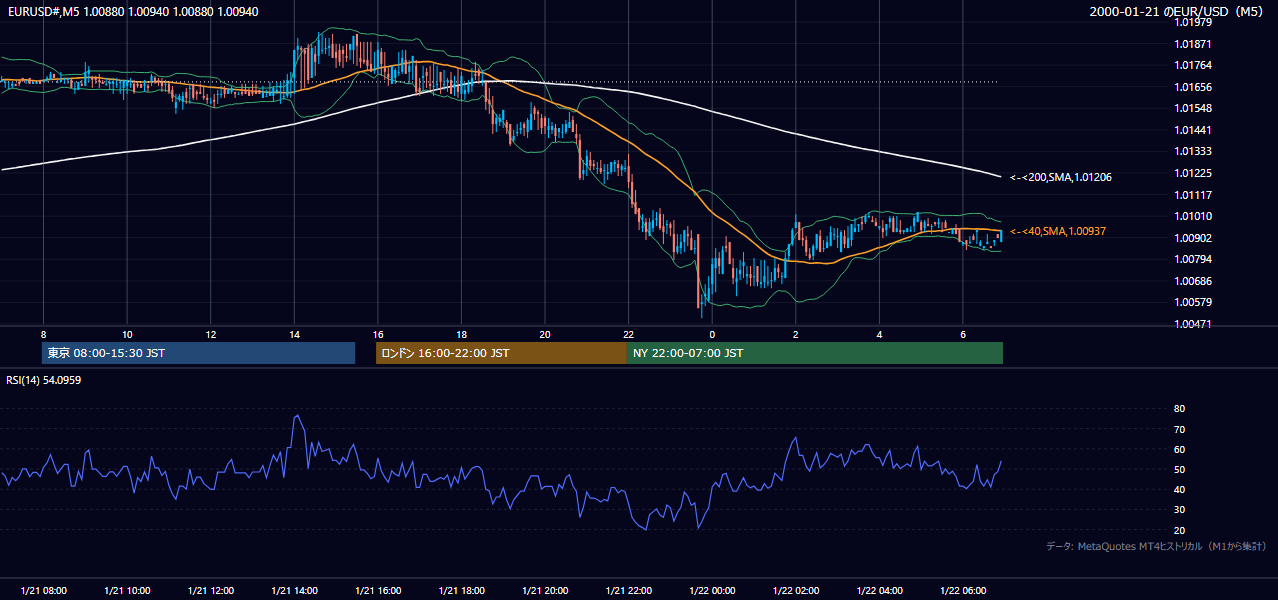The image size is (1278, 600).
Task: Click price axis value 1.00579
Action: (x=1193, y=302)
